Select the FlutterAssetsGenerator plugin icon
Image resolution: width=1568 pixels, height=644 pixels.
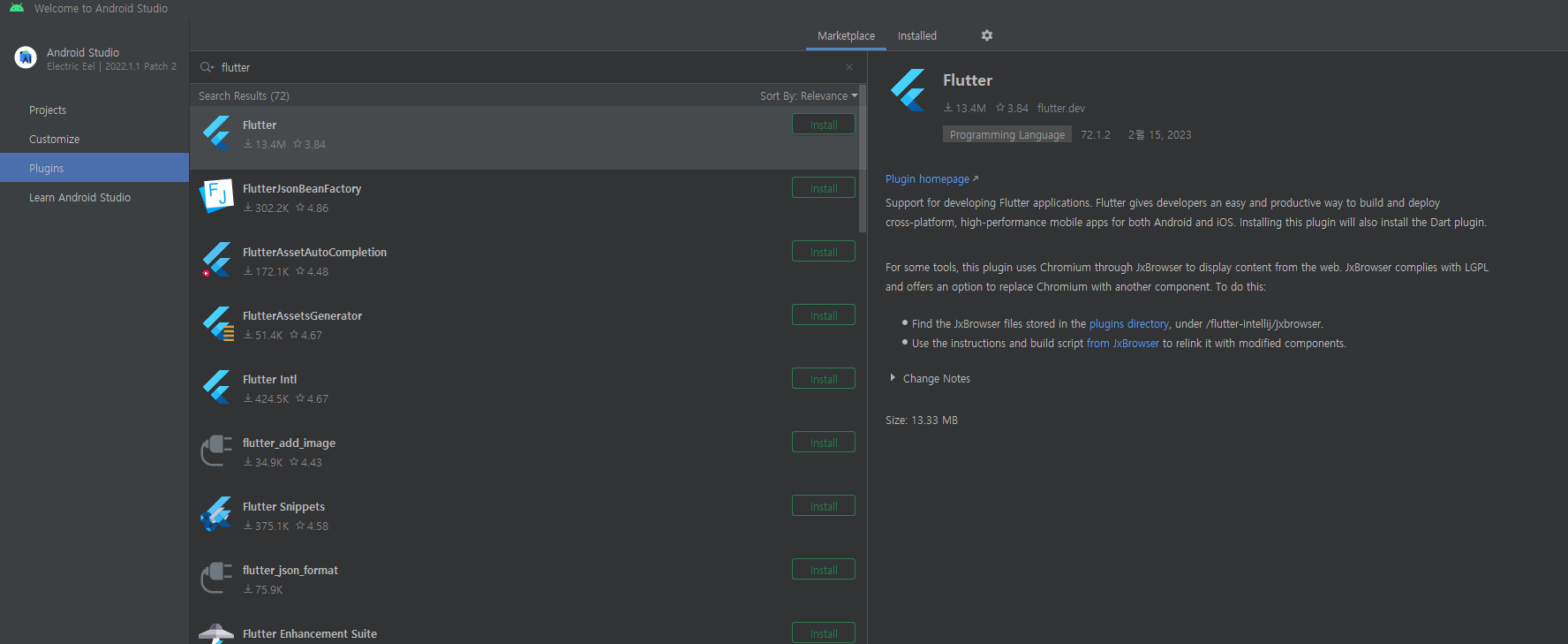[217, 323]
